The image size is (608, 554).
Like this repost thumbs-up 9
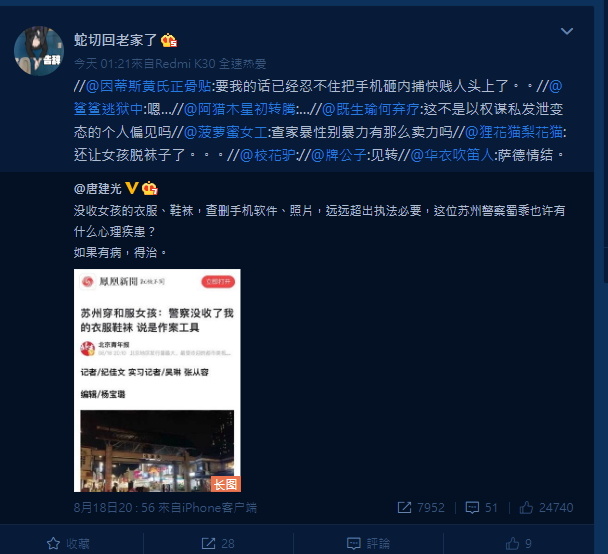pos(518,543)
